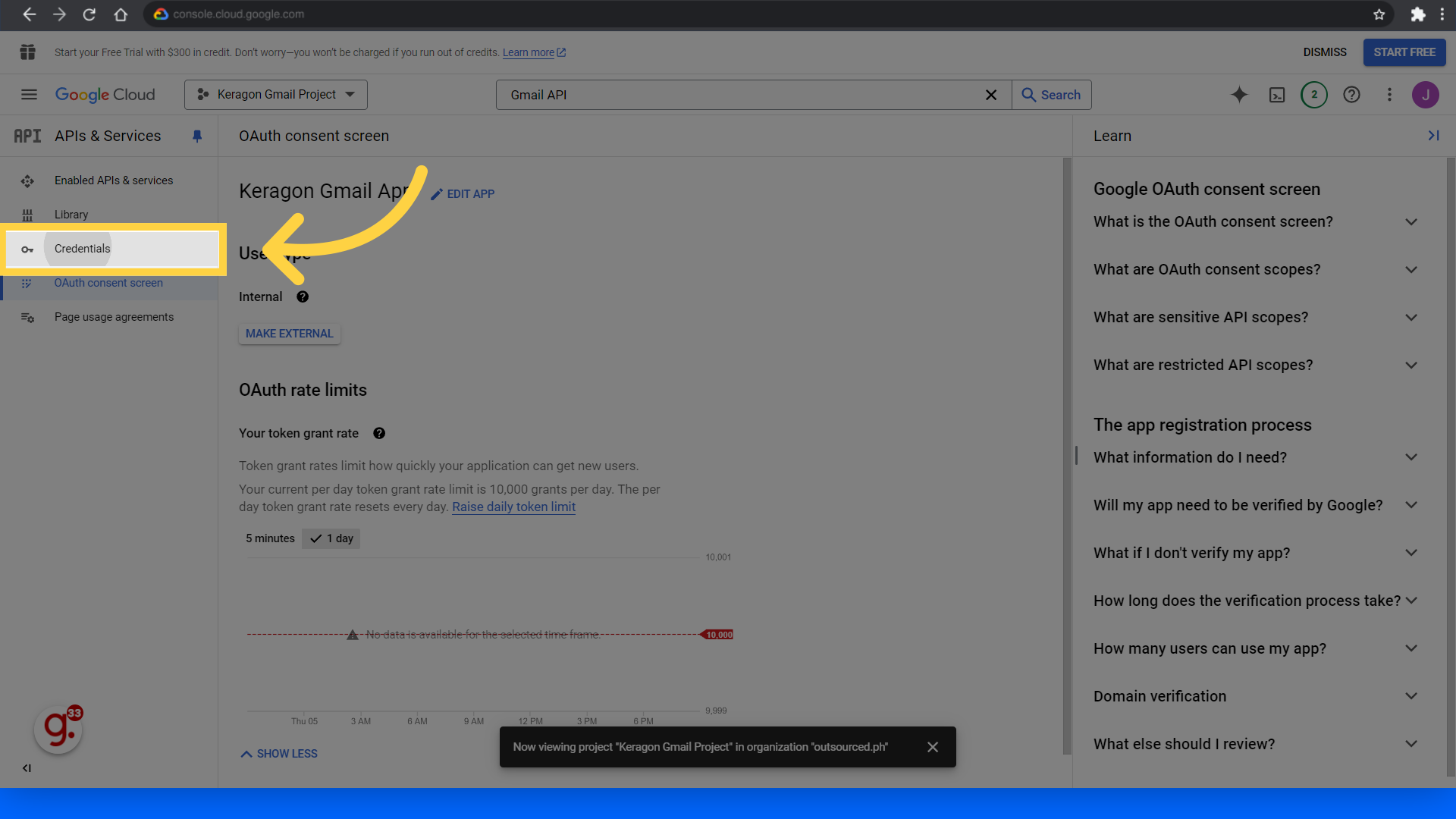Open the free trial gift icon
This screenshot has height=819, width=1456.
28,52
